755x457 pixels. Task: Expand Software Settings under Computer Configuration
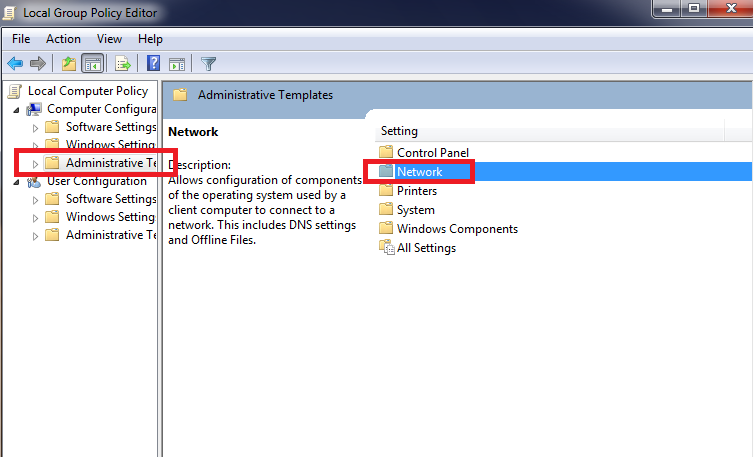[x=35, y=128]
